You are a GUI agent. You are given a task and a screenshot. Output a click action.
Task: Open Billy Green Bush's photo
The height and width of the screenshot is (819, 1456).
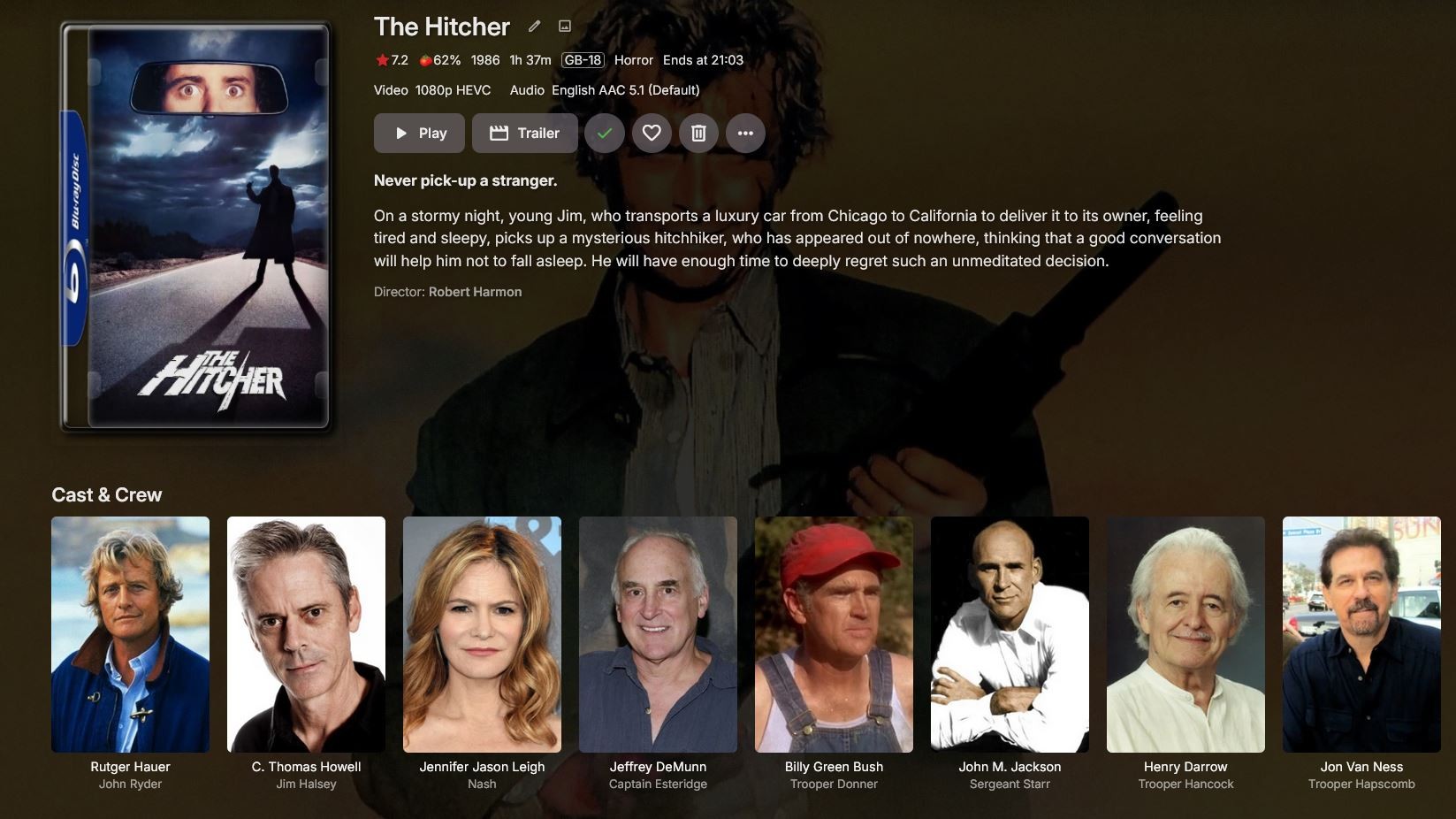[834, 634]
